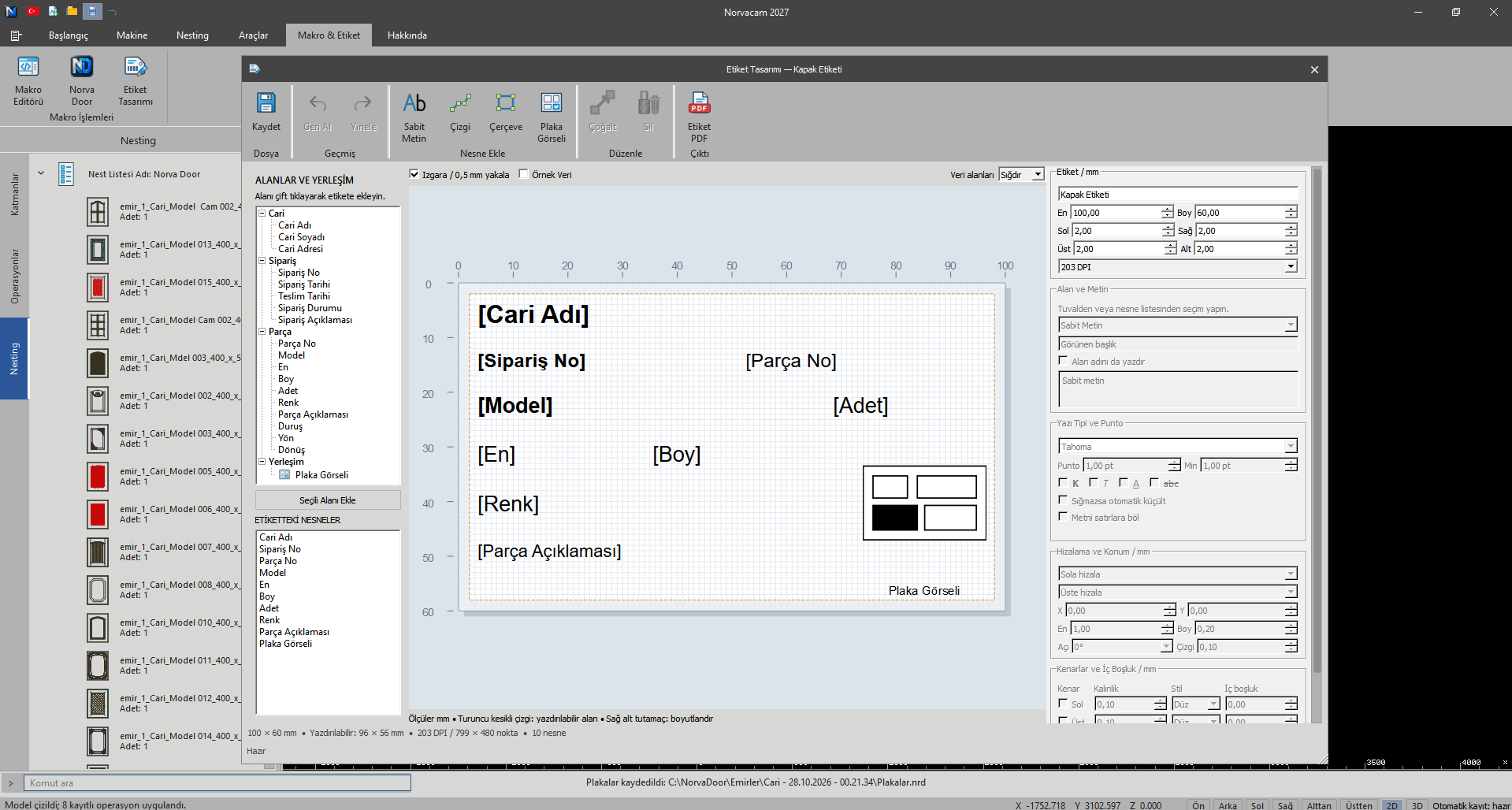Collapse the Nest Listesi chevron
Image resolution: width=1512 pixels, height=810 pixels.
click(x=41, y=173)
